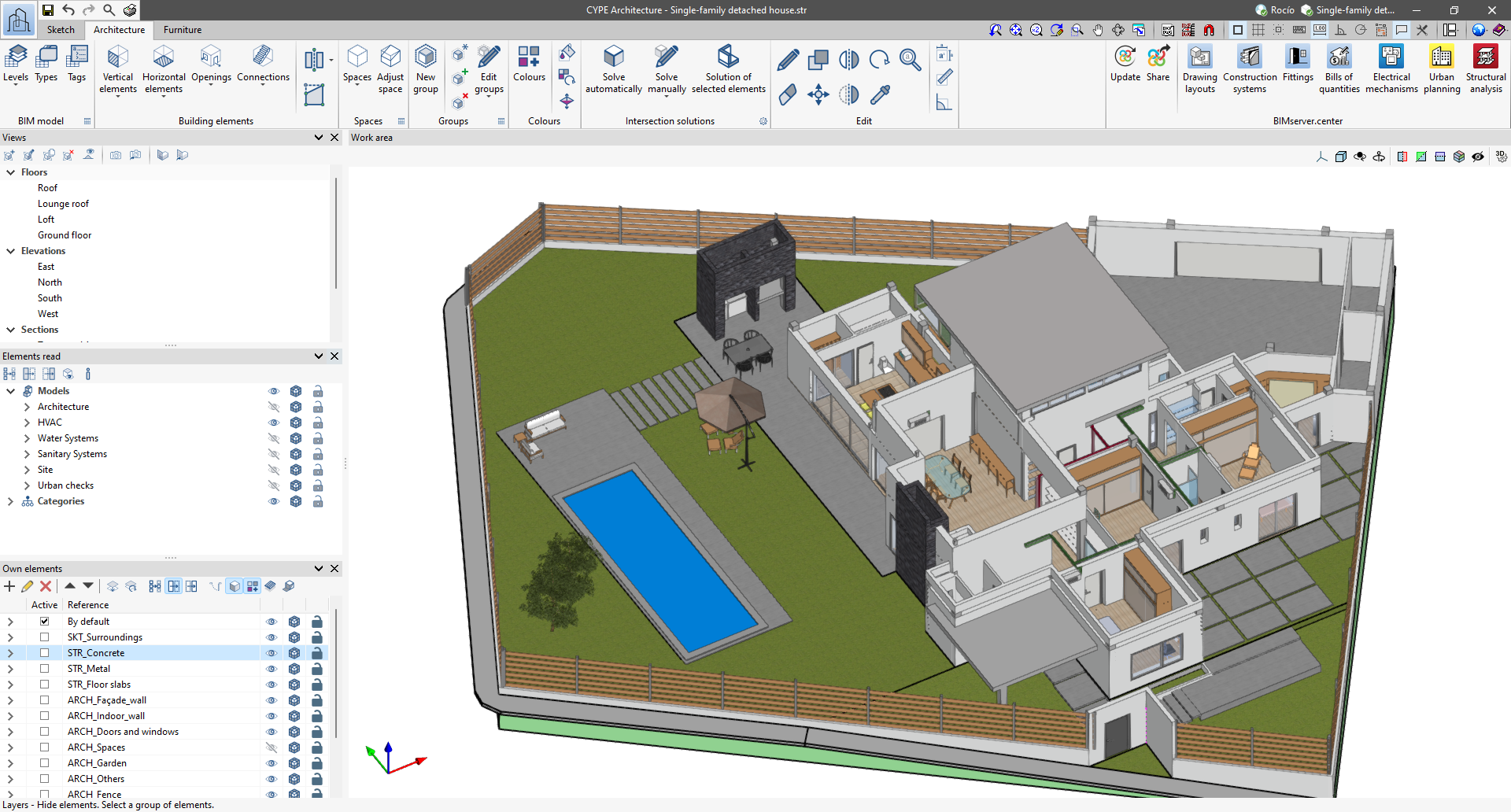The image size is (1511, 812).
Task: Switch to the Furniture tab
Action: click(183, 30)
